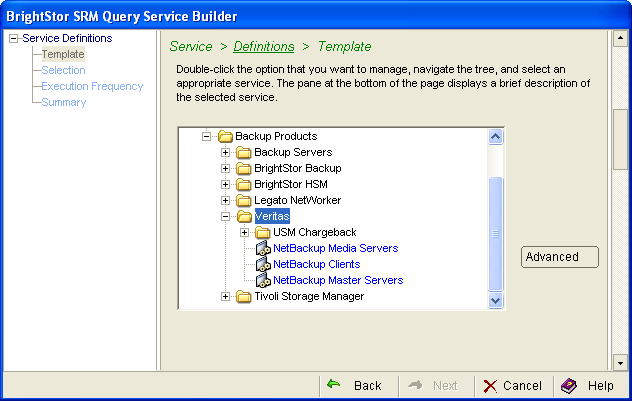632x401 pixels.
Task: Select Template in the left navigation
Action: 63,54
